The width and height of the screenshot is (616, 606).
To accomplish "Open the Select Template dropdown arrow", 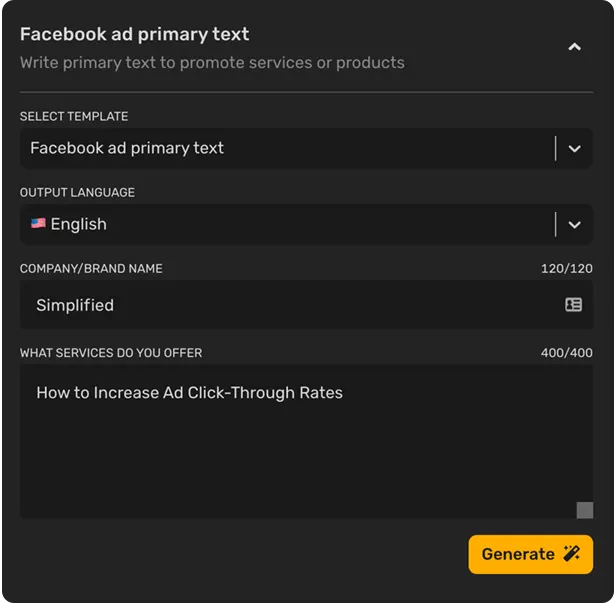I will (574, 149).
